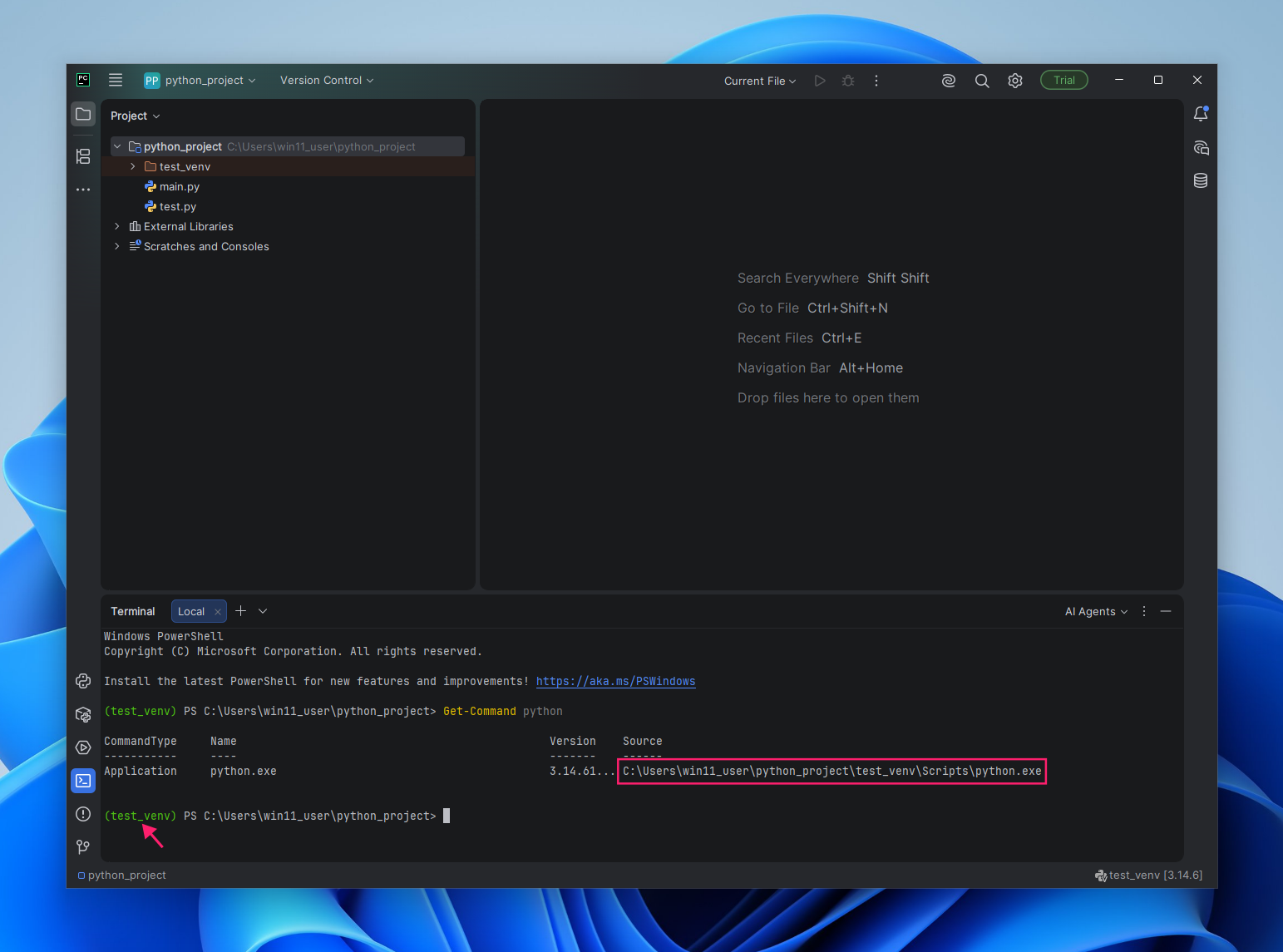Open the Project tool window folder icon
Screen dimensions: 1283x952
point(83,114)
